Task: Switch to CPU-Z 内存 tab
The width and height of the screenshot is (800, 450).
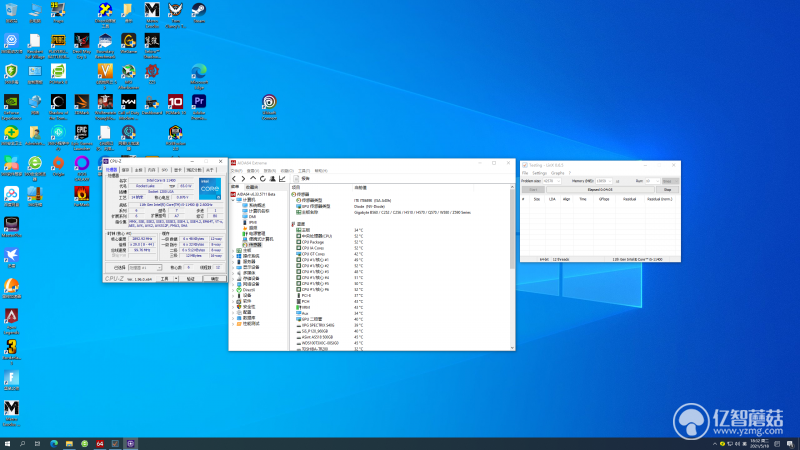Action: [x=152, y=170]
